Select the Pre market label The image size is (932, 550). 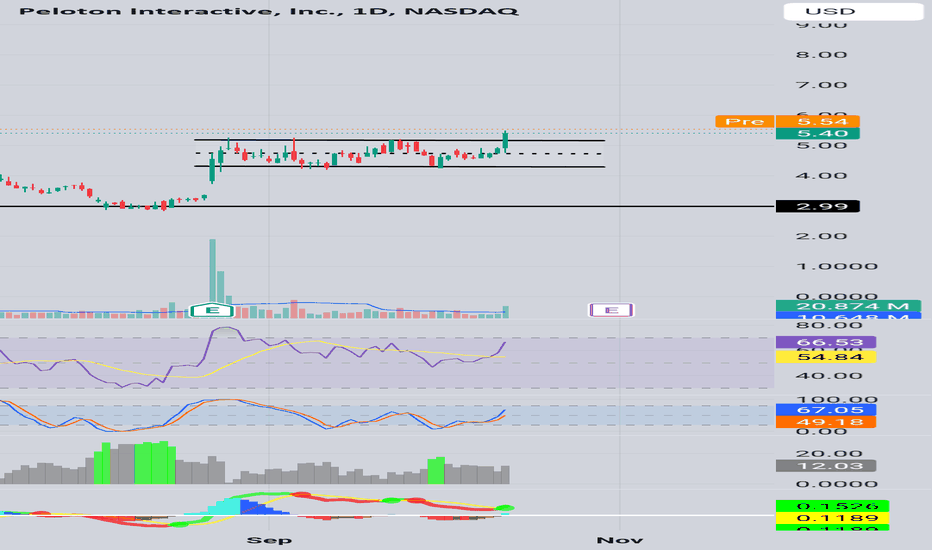744,121
